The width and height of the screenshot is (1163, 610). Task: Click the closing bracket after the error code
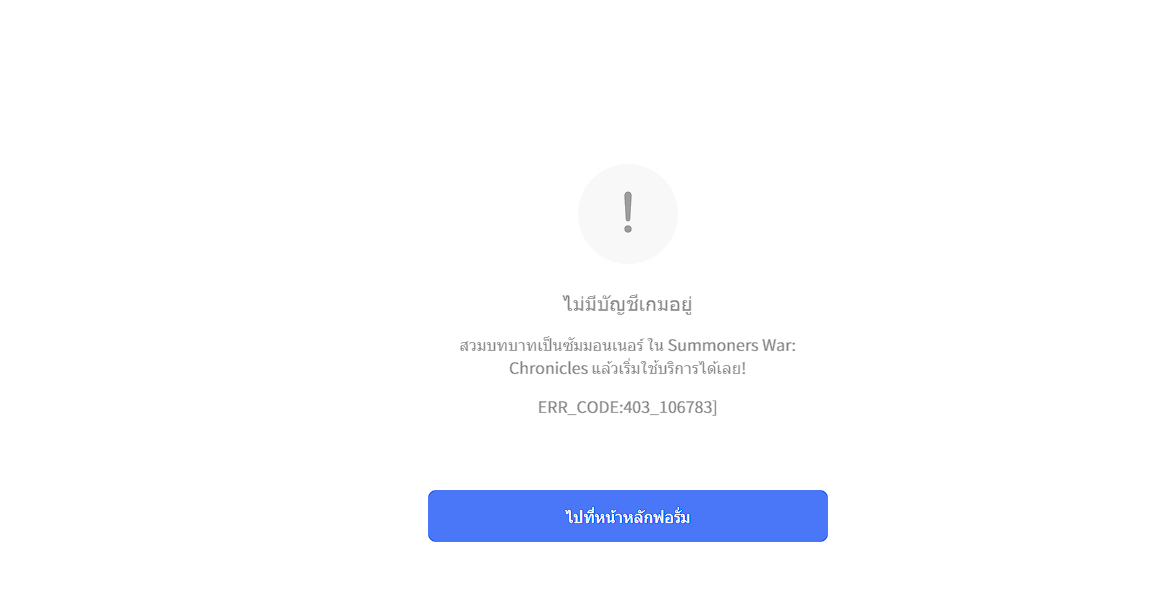pyautogui.click(x=715, y=407)
